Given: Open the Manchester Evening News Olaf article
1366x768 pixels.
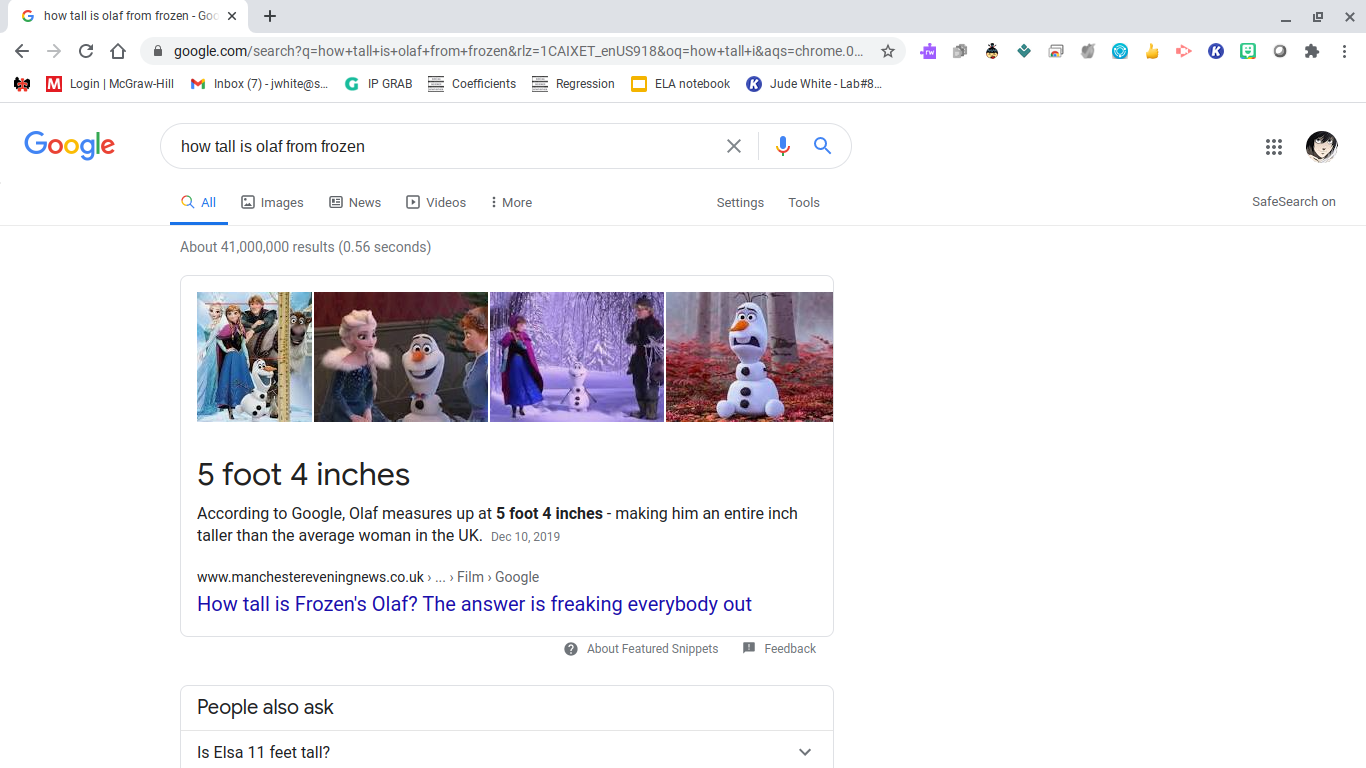Looking at the screenshot, I should (x=474, y=604).
